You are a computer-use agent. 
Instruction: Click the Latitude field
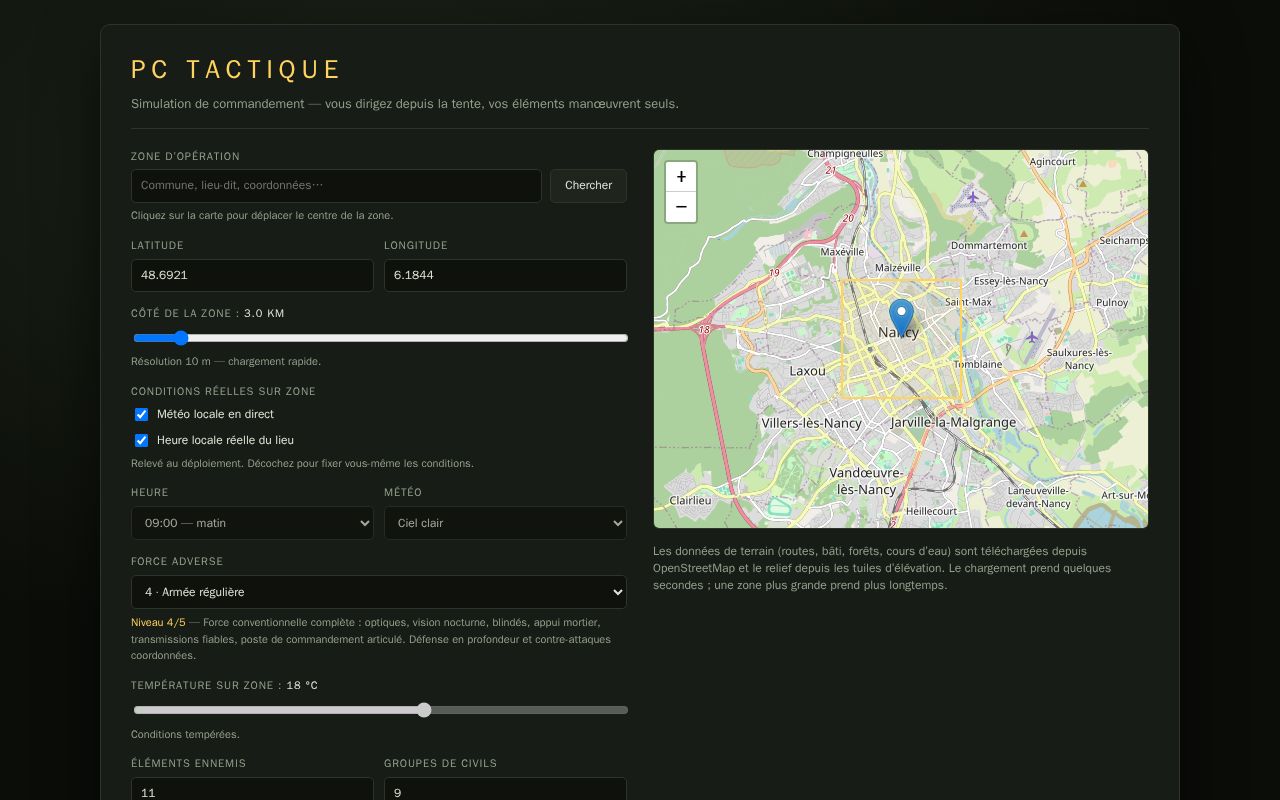coord(252,276)
